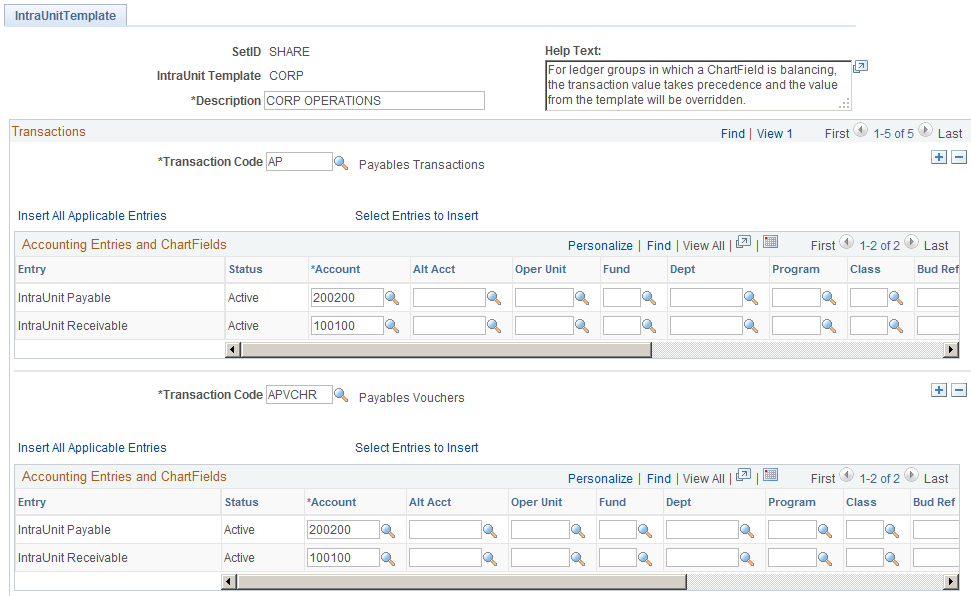Open the Transaction Code AP lookup

(x=341, y=161)
